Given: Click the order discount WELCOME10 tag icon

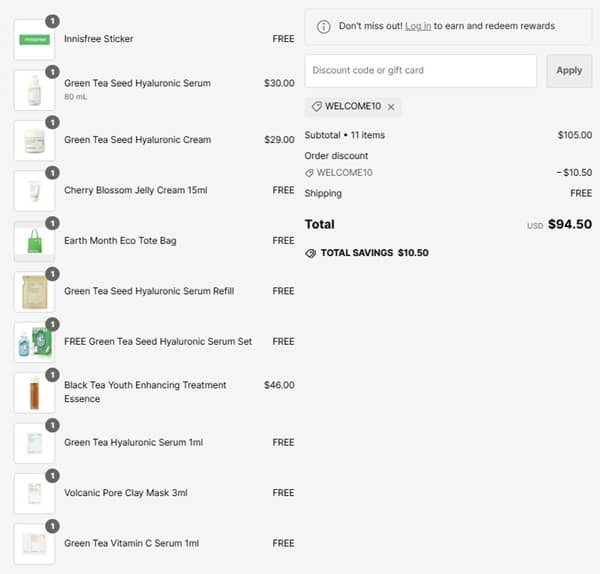Looking at the screenshot, I should [x=310, y=173].
